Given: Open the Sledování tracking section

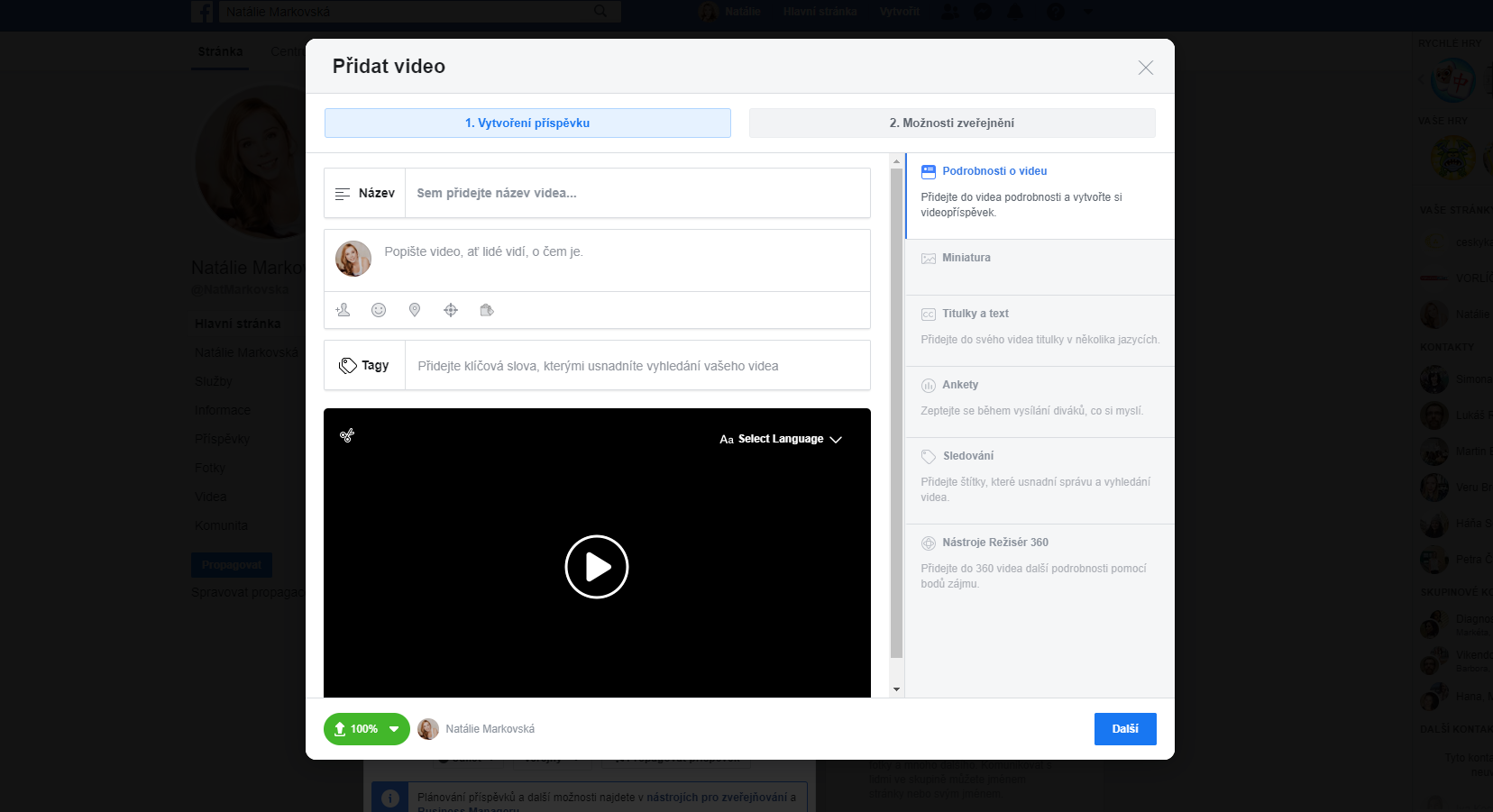Looking at the screenshot, I should 1040,480.
